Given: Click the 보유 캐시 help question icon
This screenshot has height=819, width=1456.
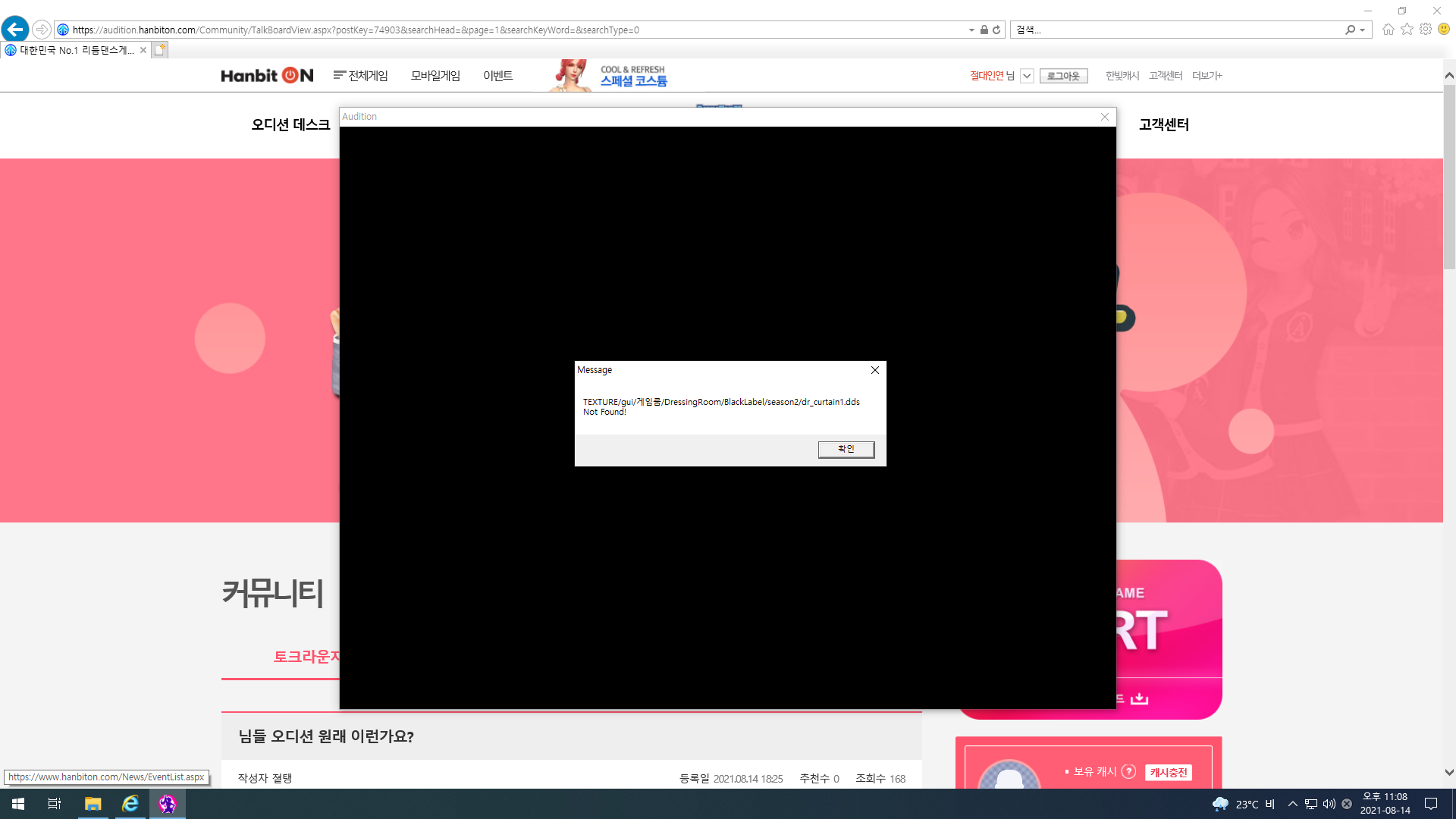Looking at the screenshot, I should click(1129, 771).
